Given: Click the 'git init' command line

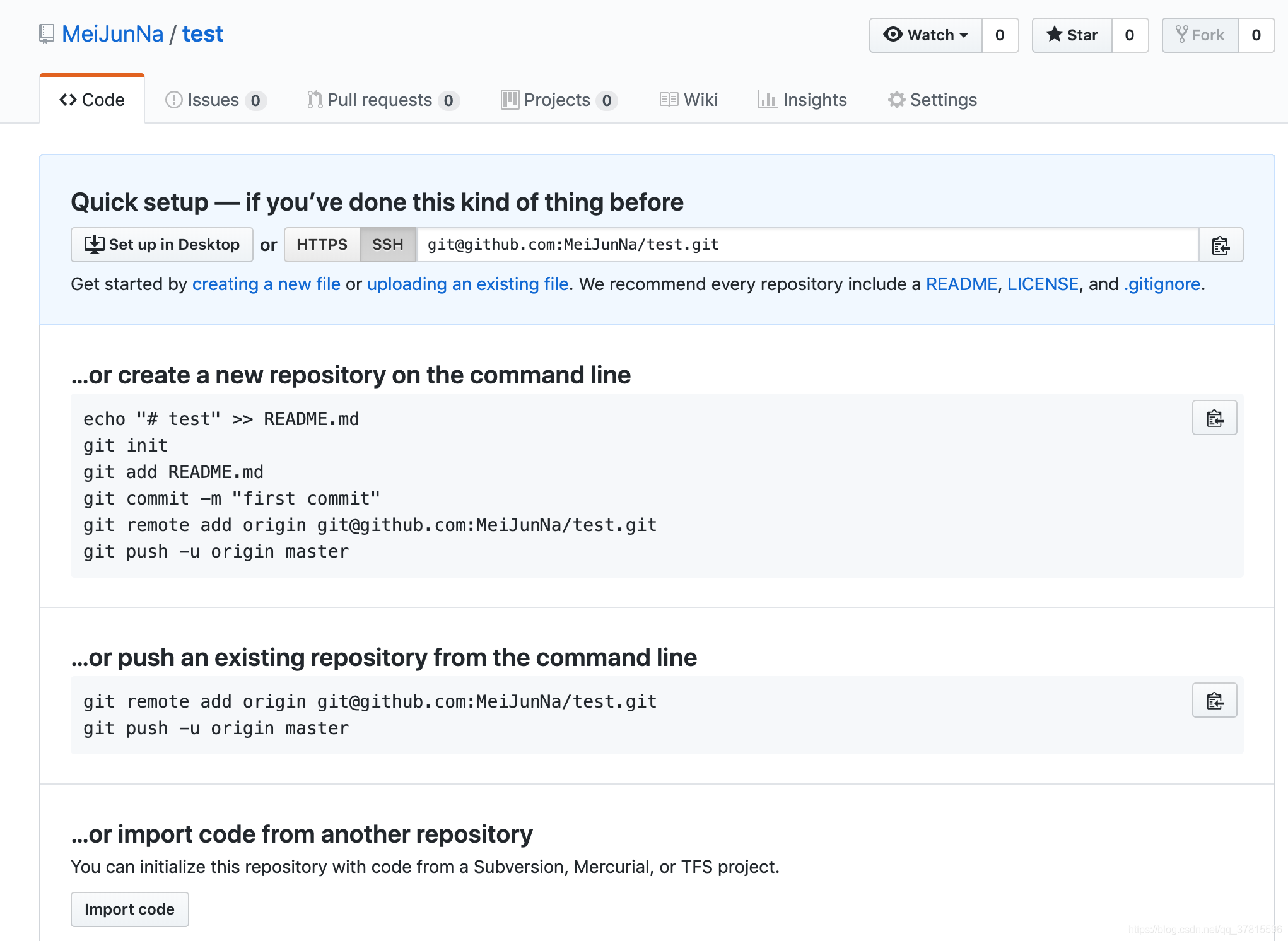Looking at the screenshot, I should coord(126,446).
